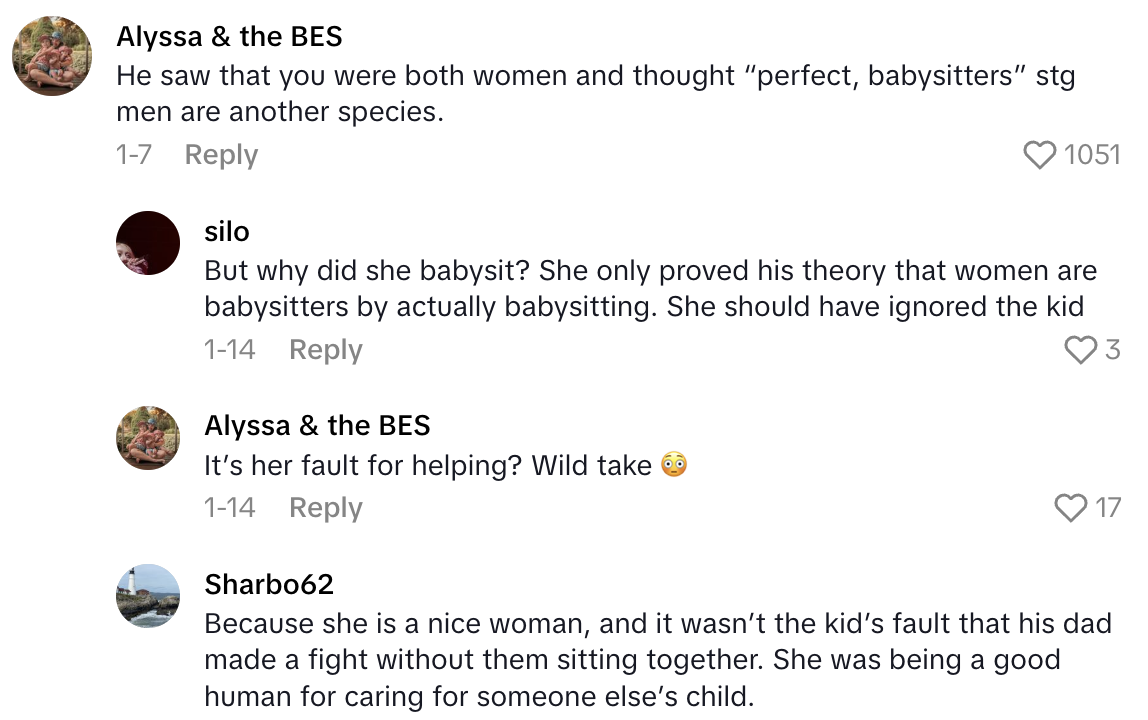This screenshot has height=720, width=1148.
Task: Reply to the "Wild take" comment
Action: tap(325, 508)
